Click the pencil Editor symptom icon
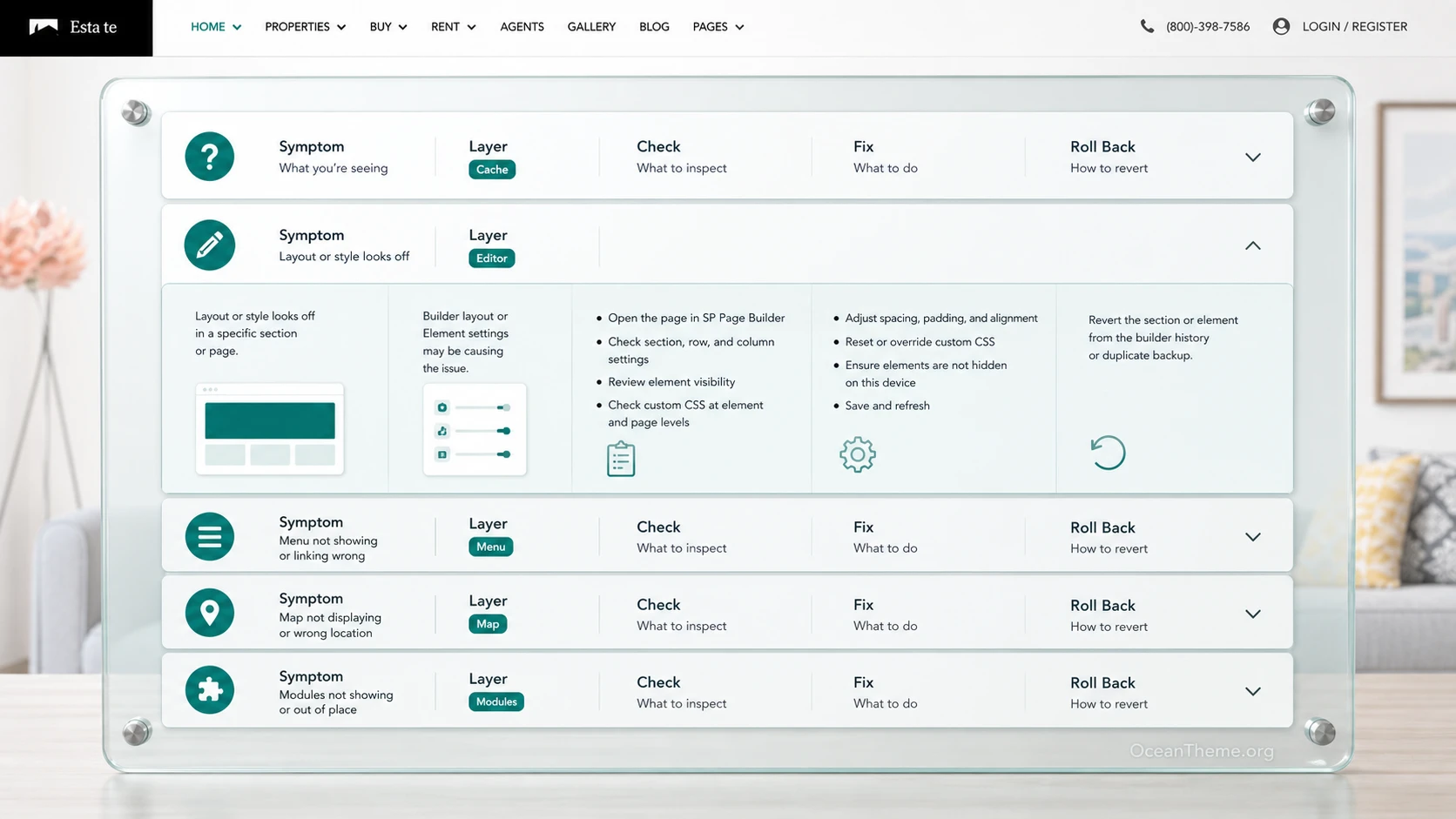The height and width of the screenshot is (819, 1456). 209,245
